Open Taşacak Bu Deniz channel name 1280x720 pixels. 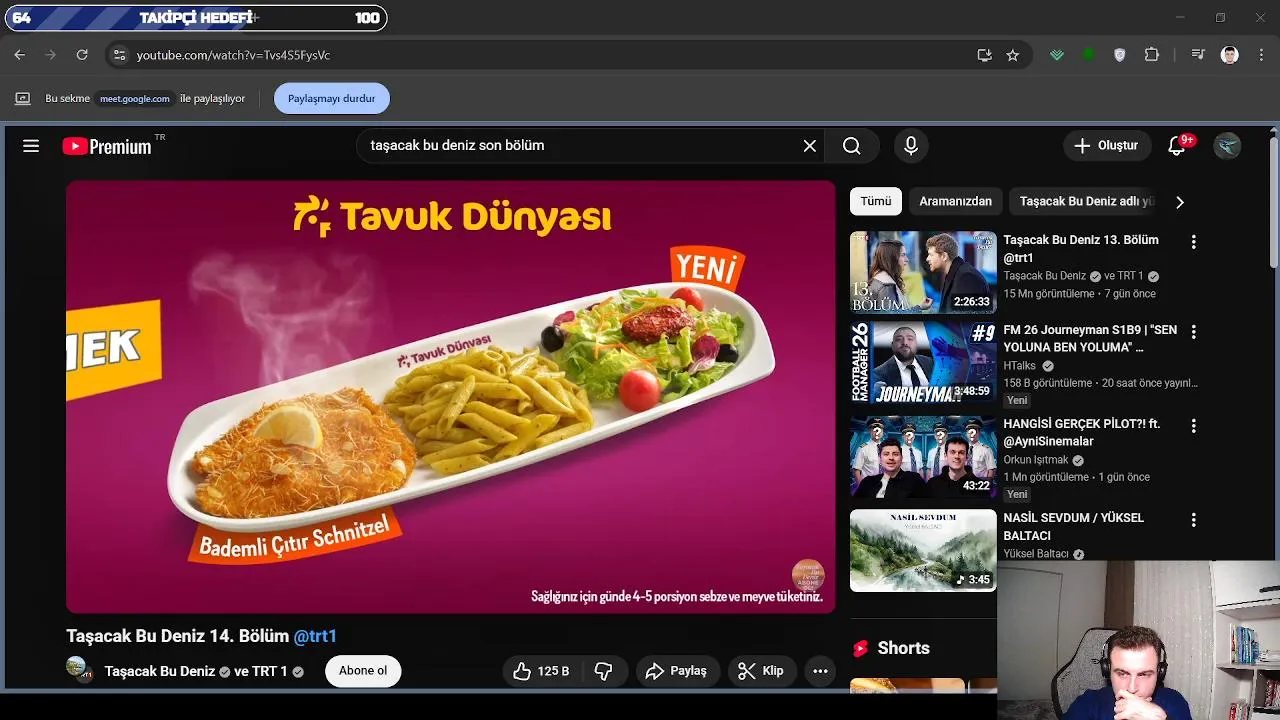160,671
